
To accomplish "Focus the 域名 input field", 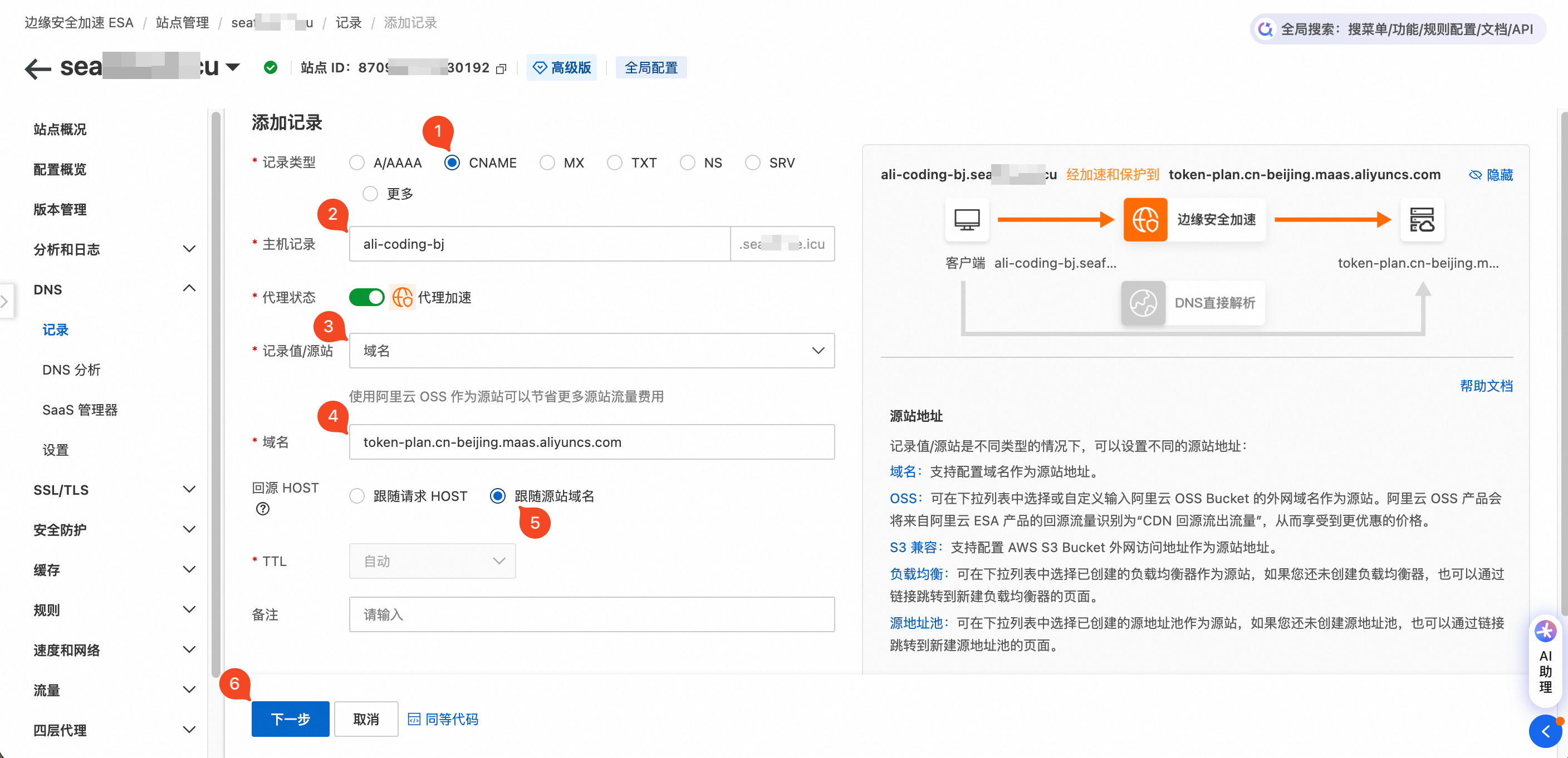I will [592, 442].
